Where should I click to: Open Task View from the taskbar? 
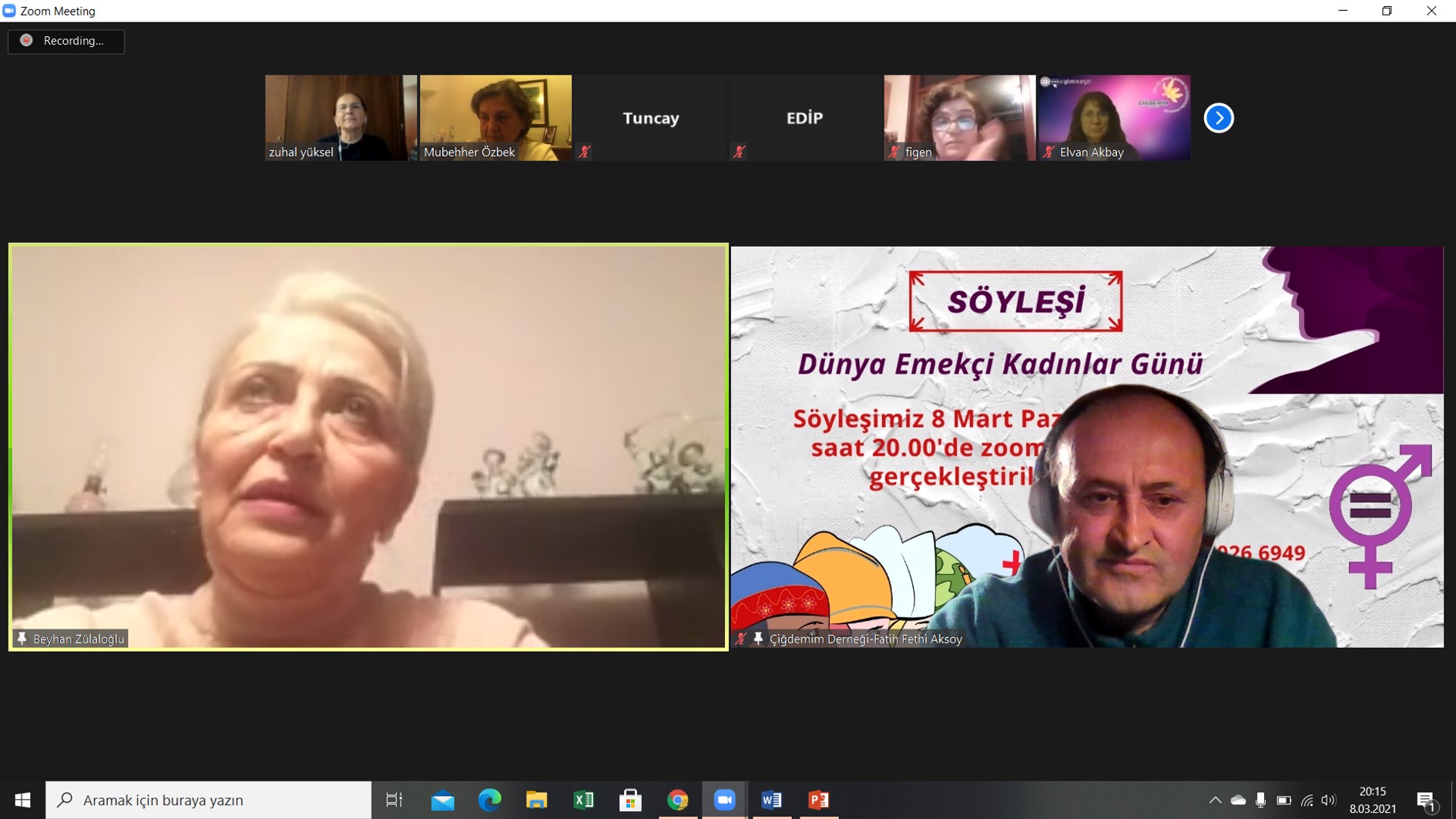(394, 800)
